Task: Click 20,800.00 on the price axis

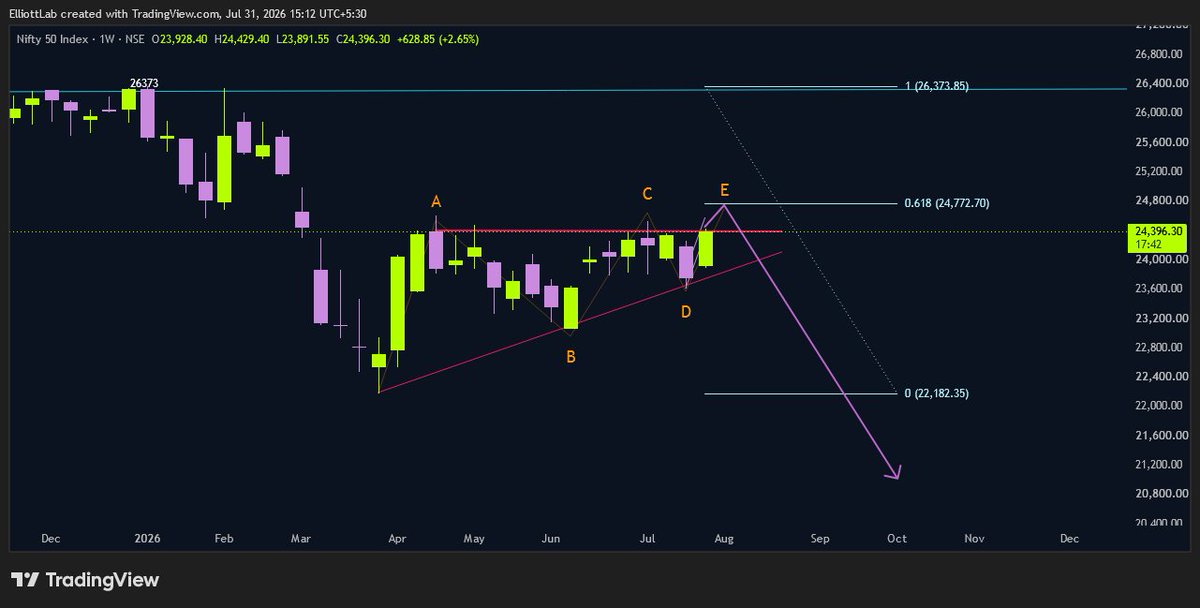Action: (x=1160, y=494)
